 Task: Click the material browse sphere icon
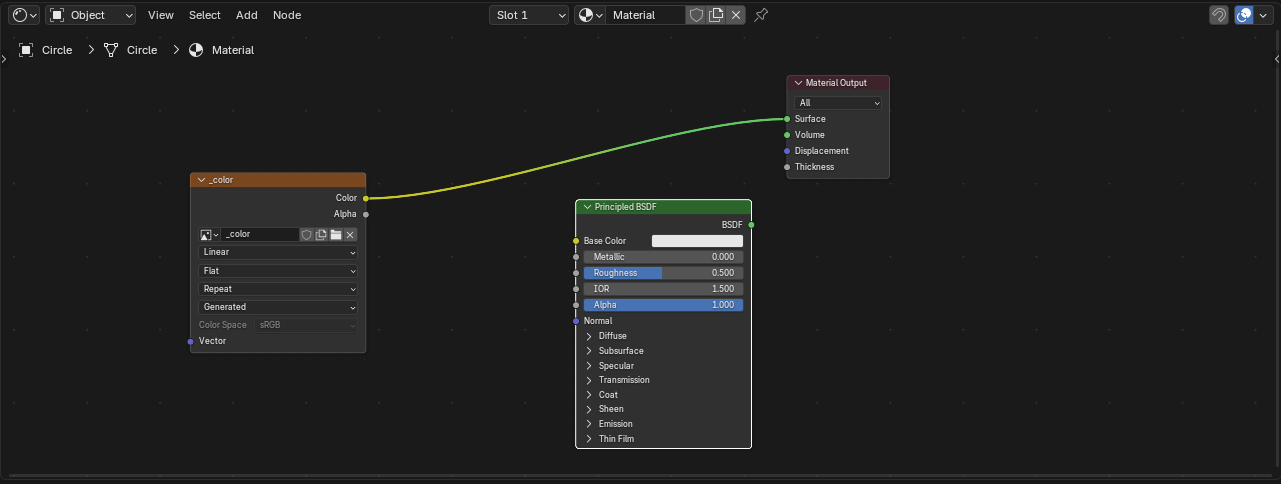click(x=590, y=15)
